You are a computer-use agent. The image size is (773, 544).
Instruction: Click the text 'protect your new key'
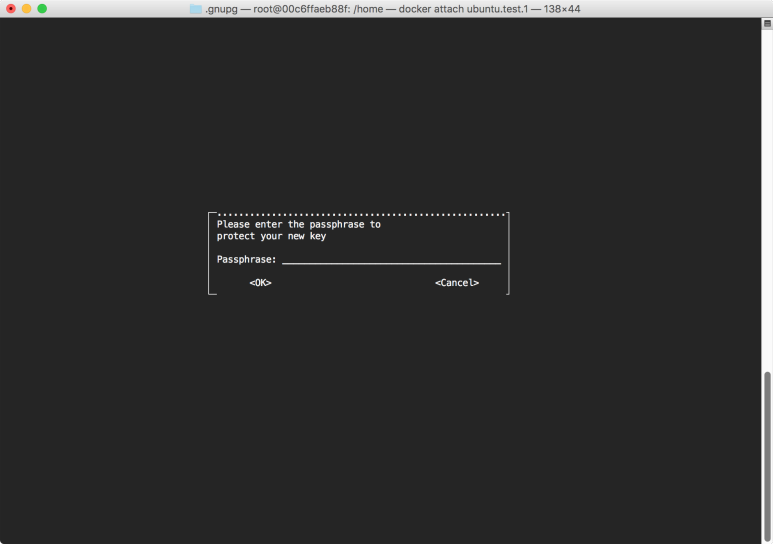click(272, 236)
